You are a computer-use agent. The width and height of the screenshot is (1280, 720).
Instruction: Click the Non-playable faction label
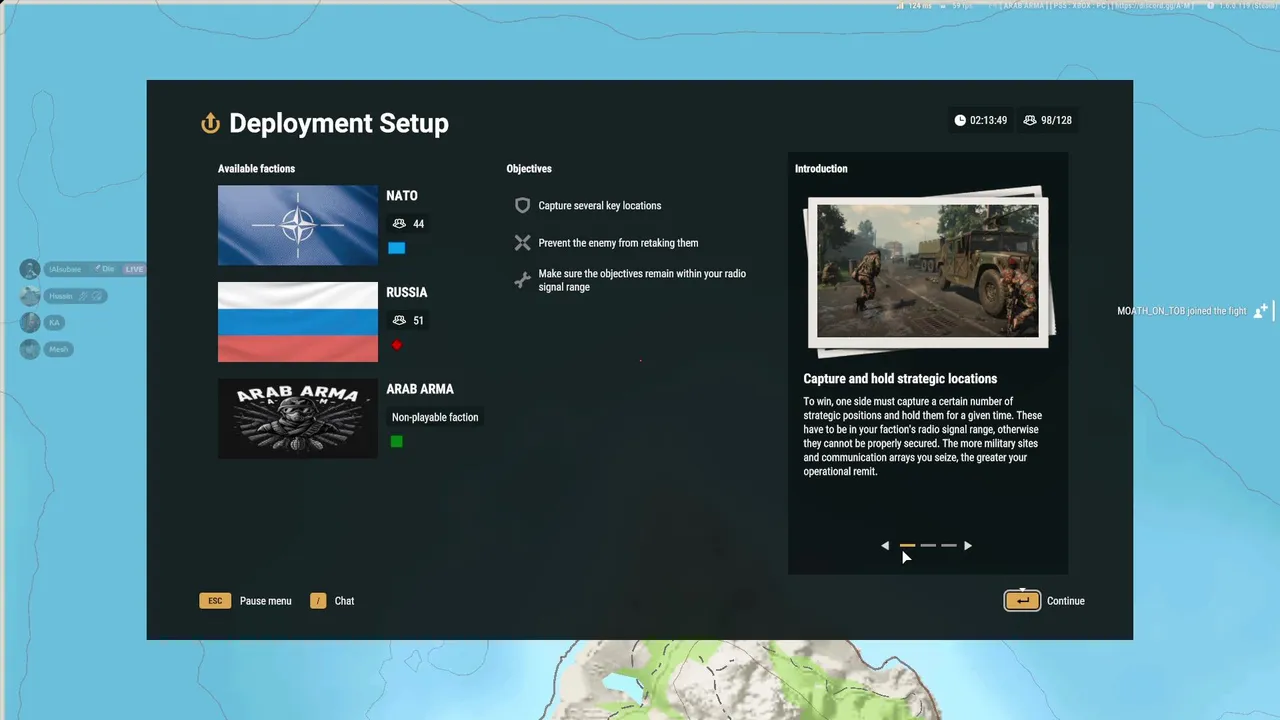pyautogui.click(x=435, y=417)
